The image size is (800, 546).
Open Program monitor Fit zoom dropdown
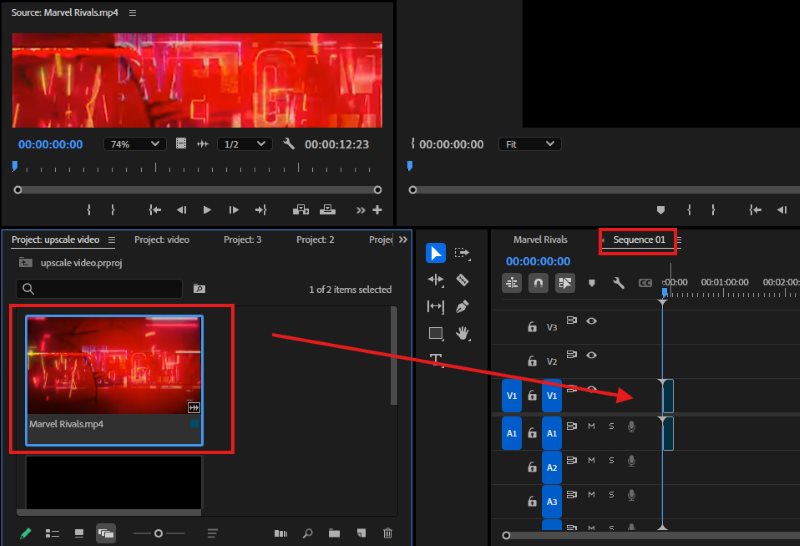[530, 144]
